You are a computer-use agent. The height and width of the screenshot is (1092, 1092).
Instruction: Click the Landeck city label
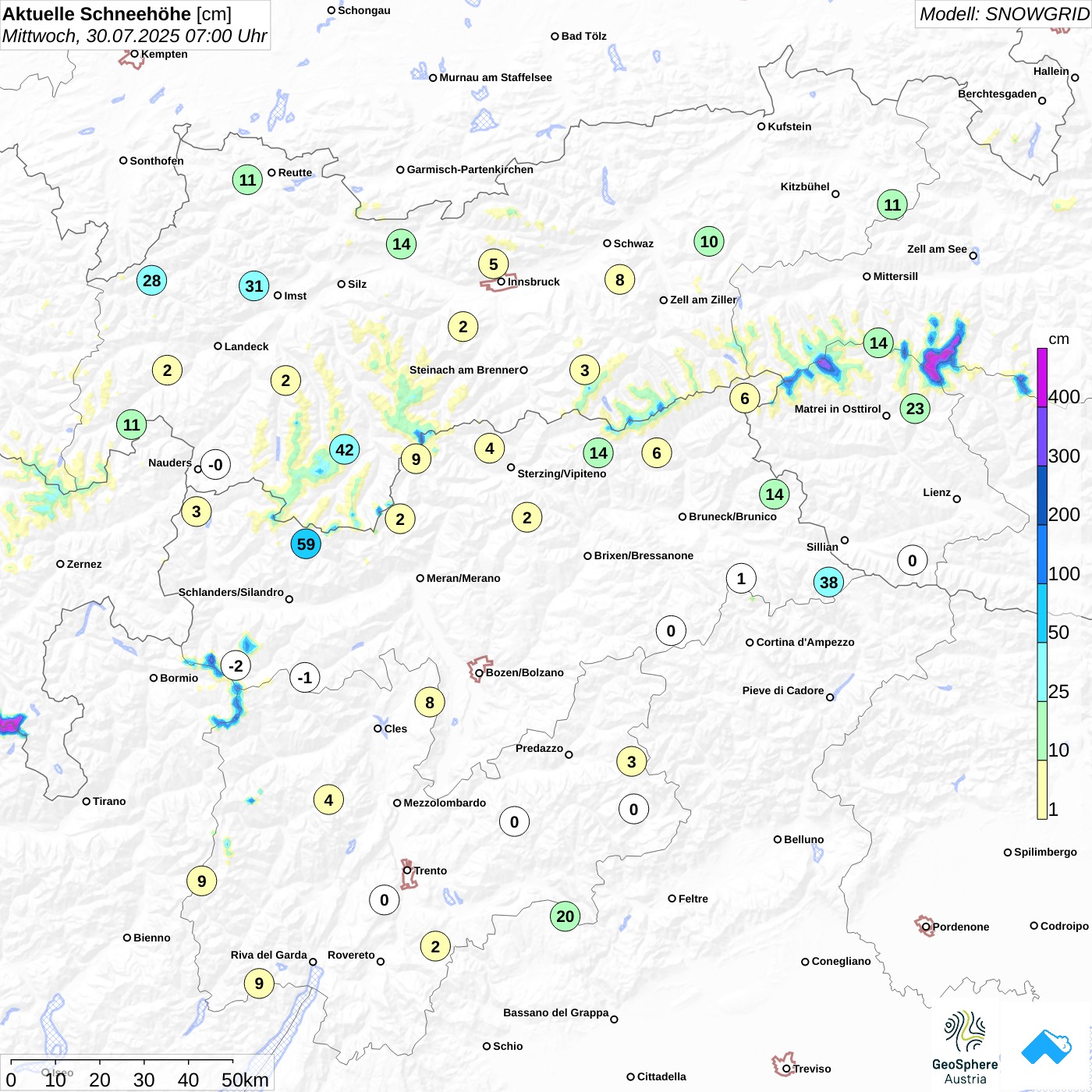point(246,346)
